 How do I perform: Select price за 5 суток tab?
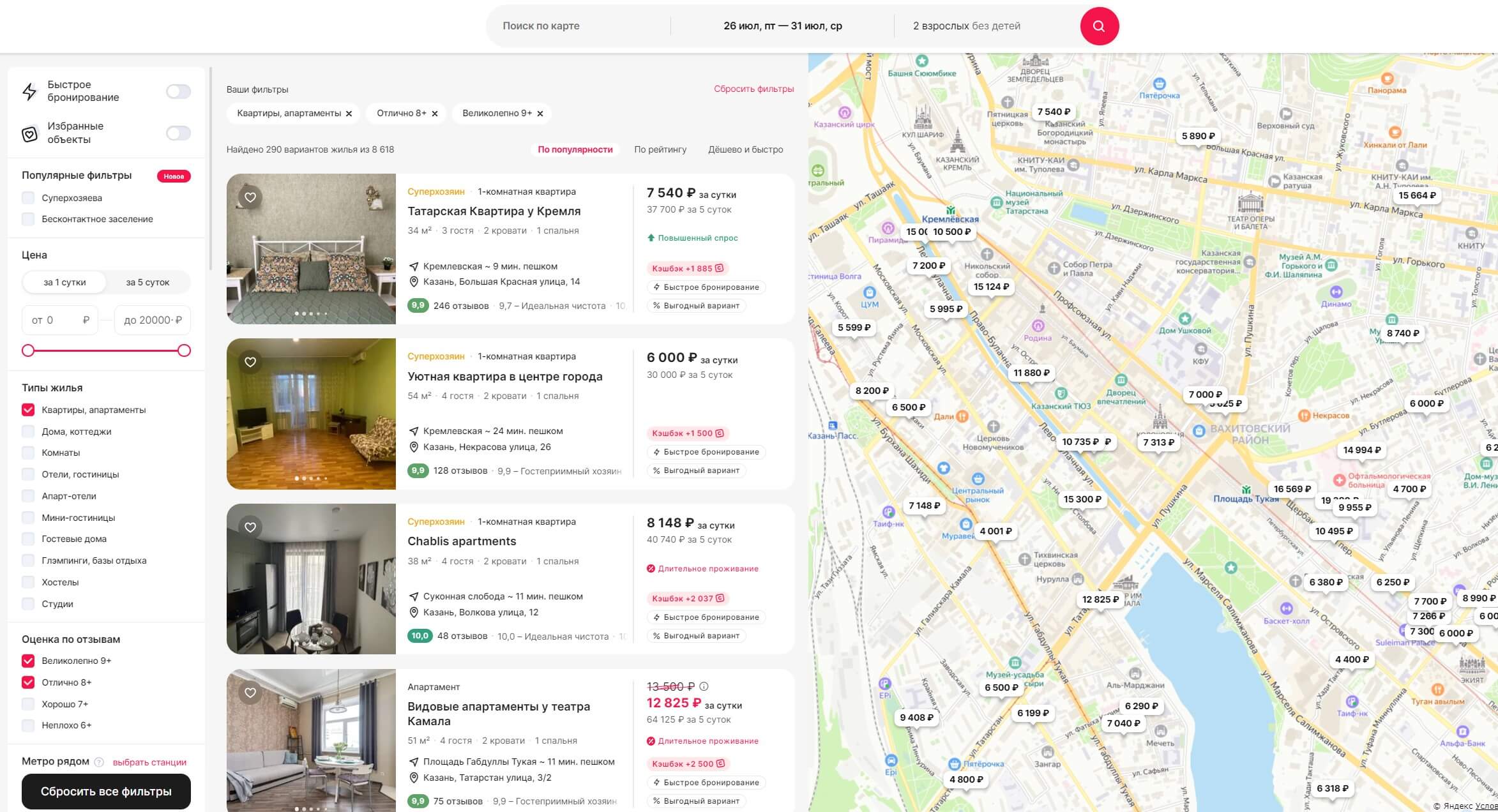(x=148, y=282)
